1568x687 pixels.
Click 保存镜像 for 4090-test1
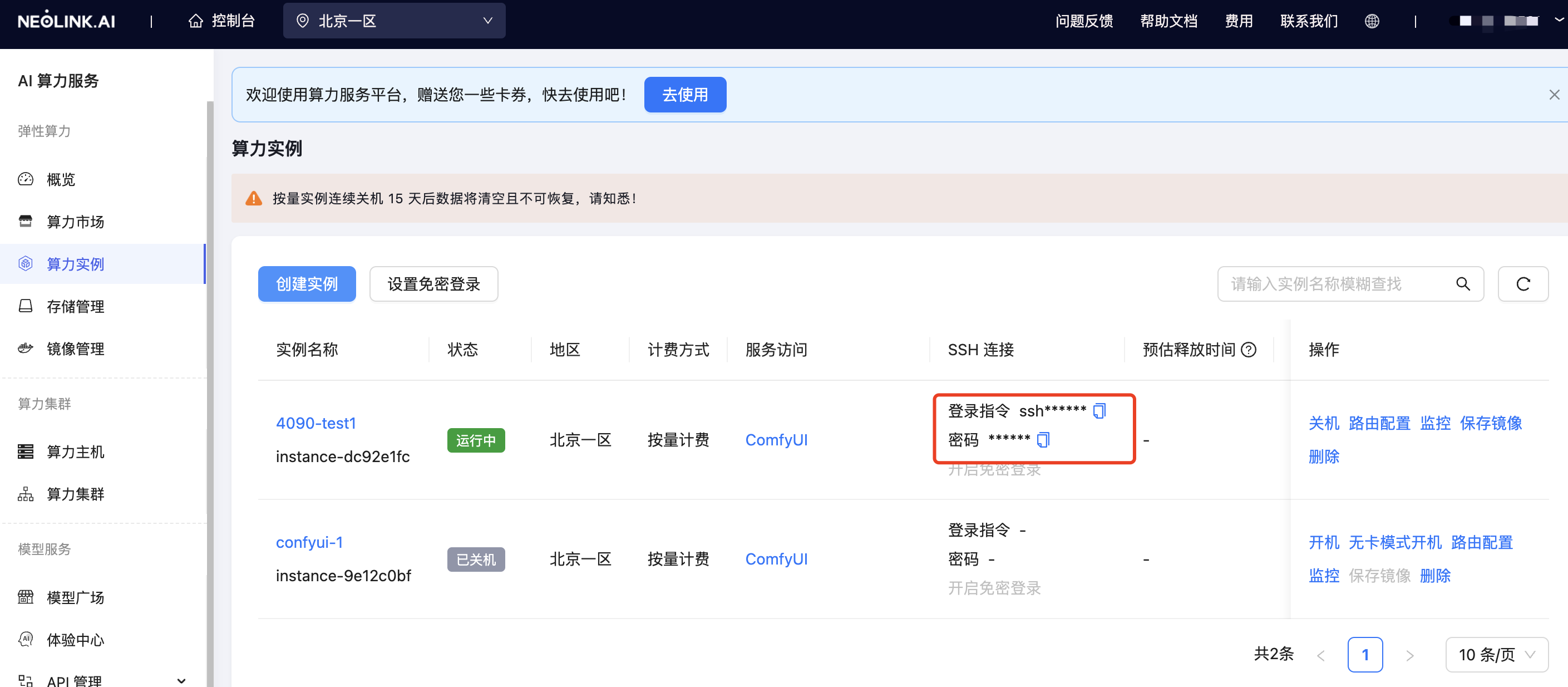pyautogui.click(x=1491, y=423)
